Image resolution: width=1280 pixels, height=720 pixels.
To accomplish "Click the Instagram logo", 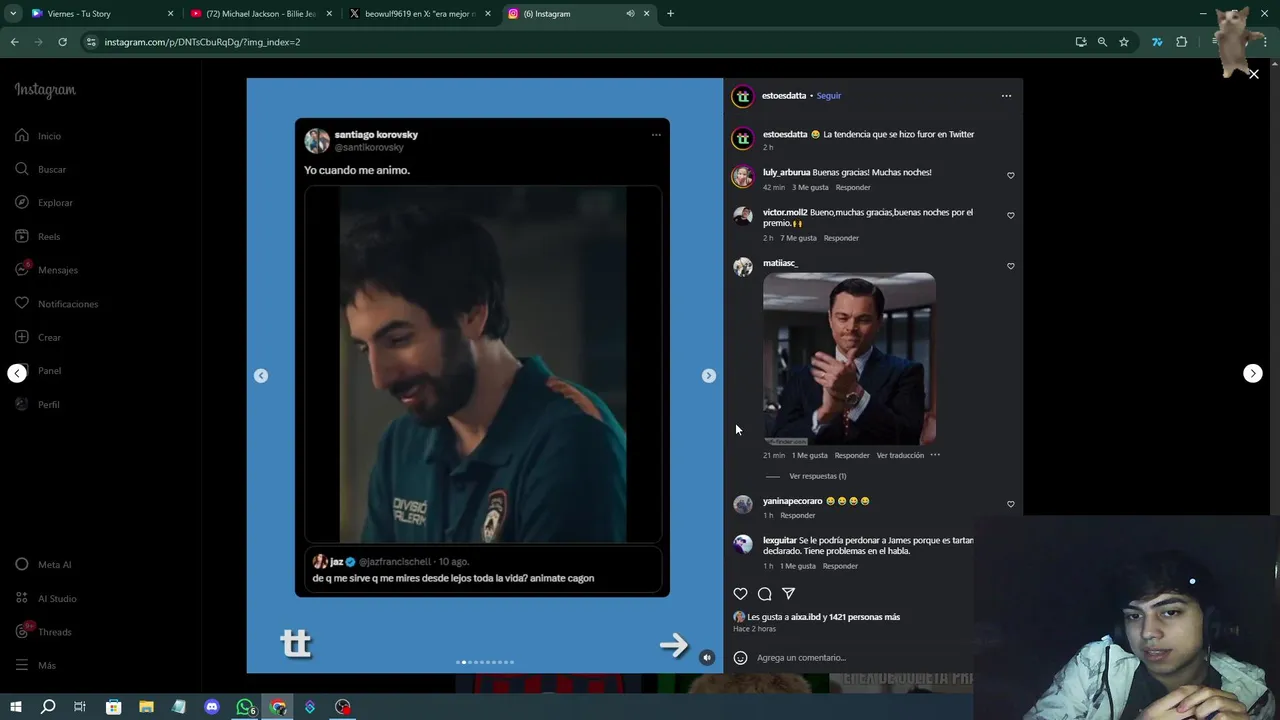I will (x=45, y=90).
